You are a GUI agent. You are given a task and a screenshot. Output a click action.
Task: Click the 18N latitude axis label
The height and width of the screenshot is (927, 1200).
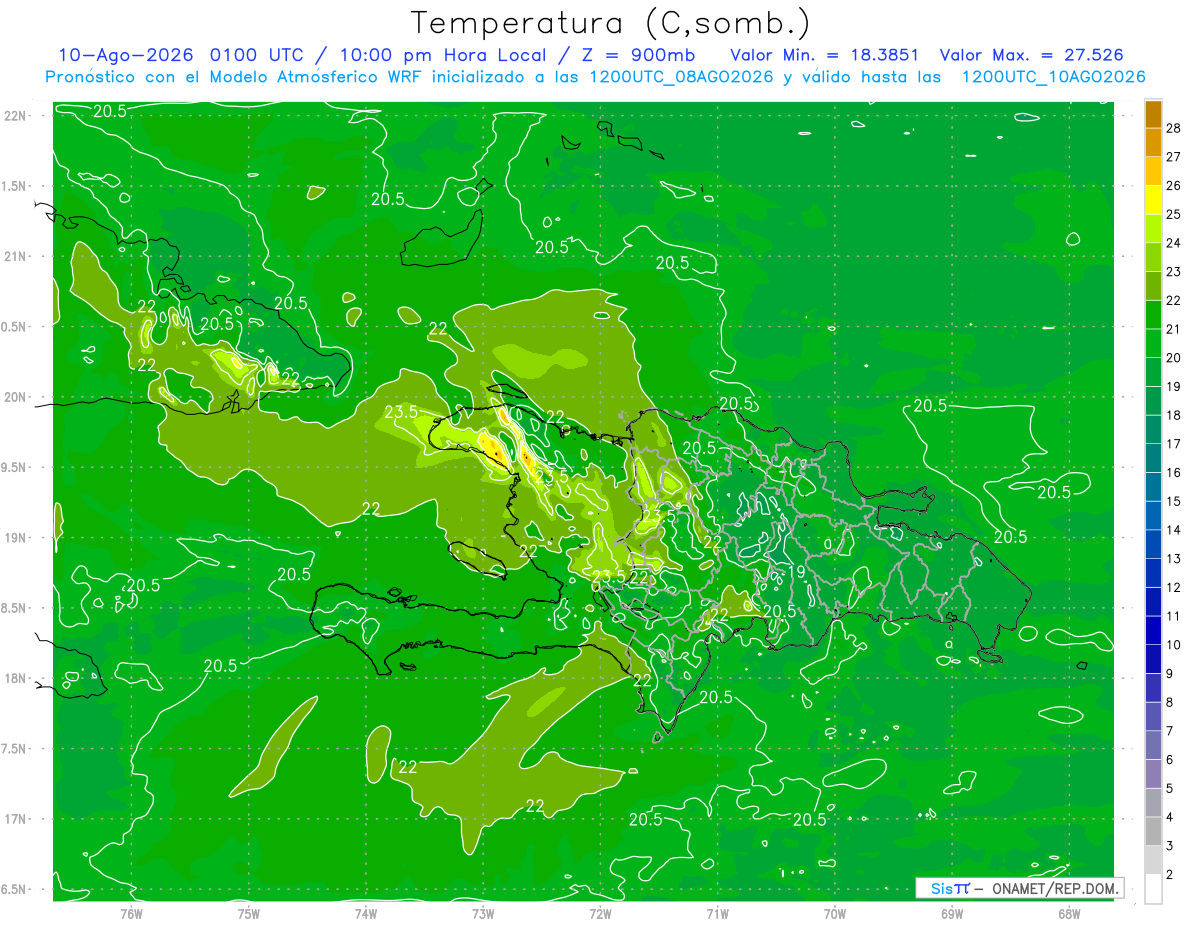point(15,678)
